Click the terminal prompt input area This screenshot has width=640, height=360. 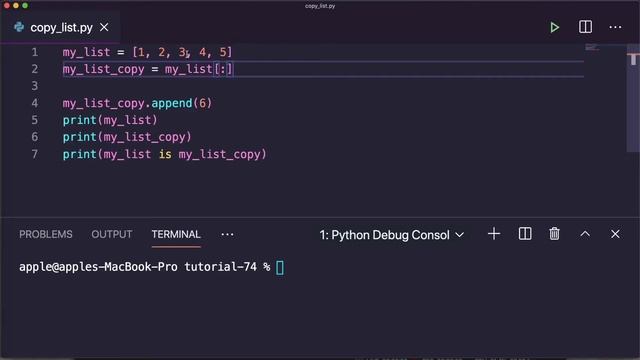pyautogui.click(x=280, y=268)
